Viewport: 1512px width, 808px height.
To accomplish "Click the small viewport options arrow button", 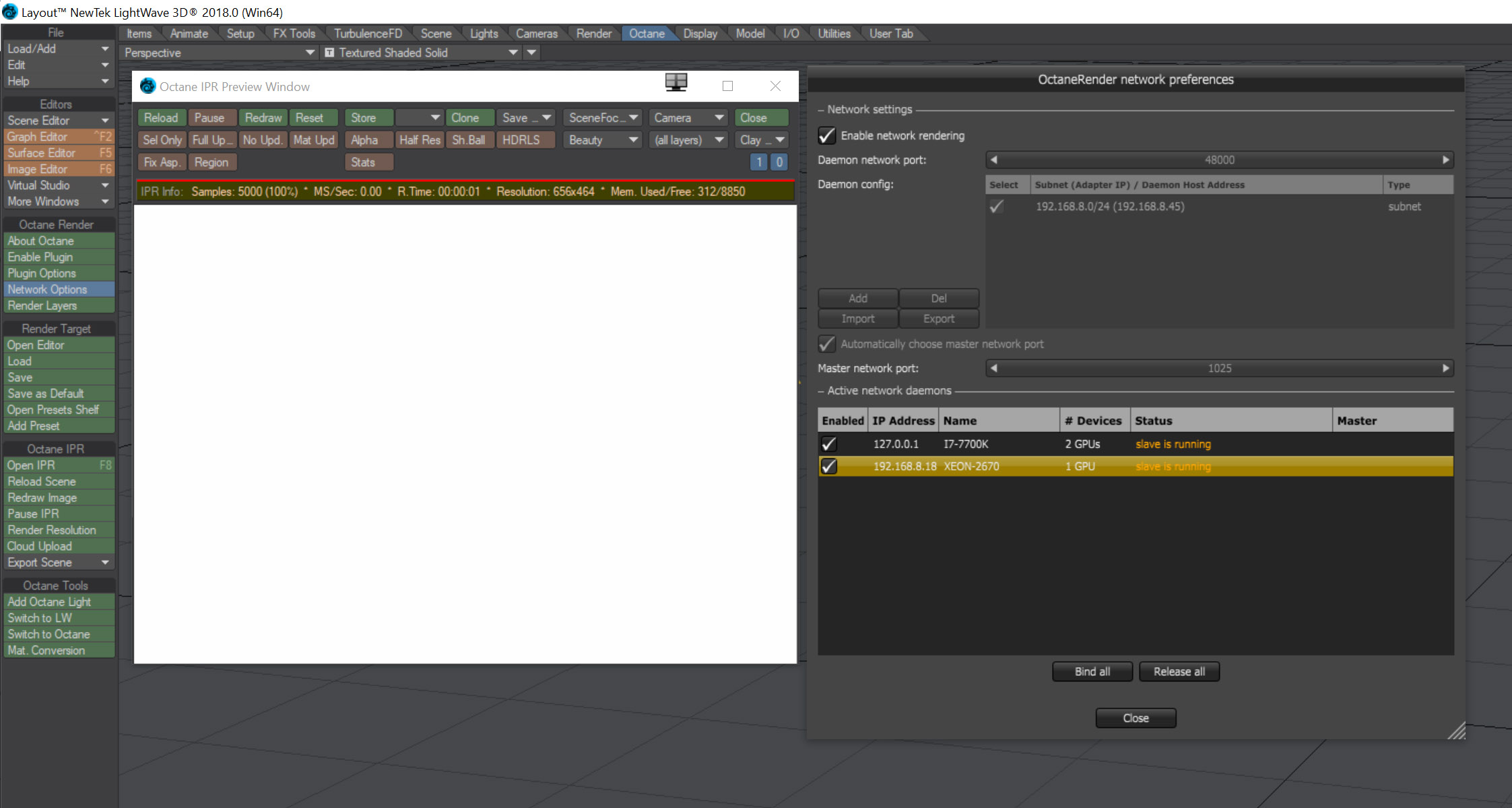I will click(x=532, y=53).
